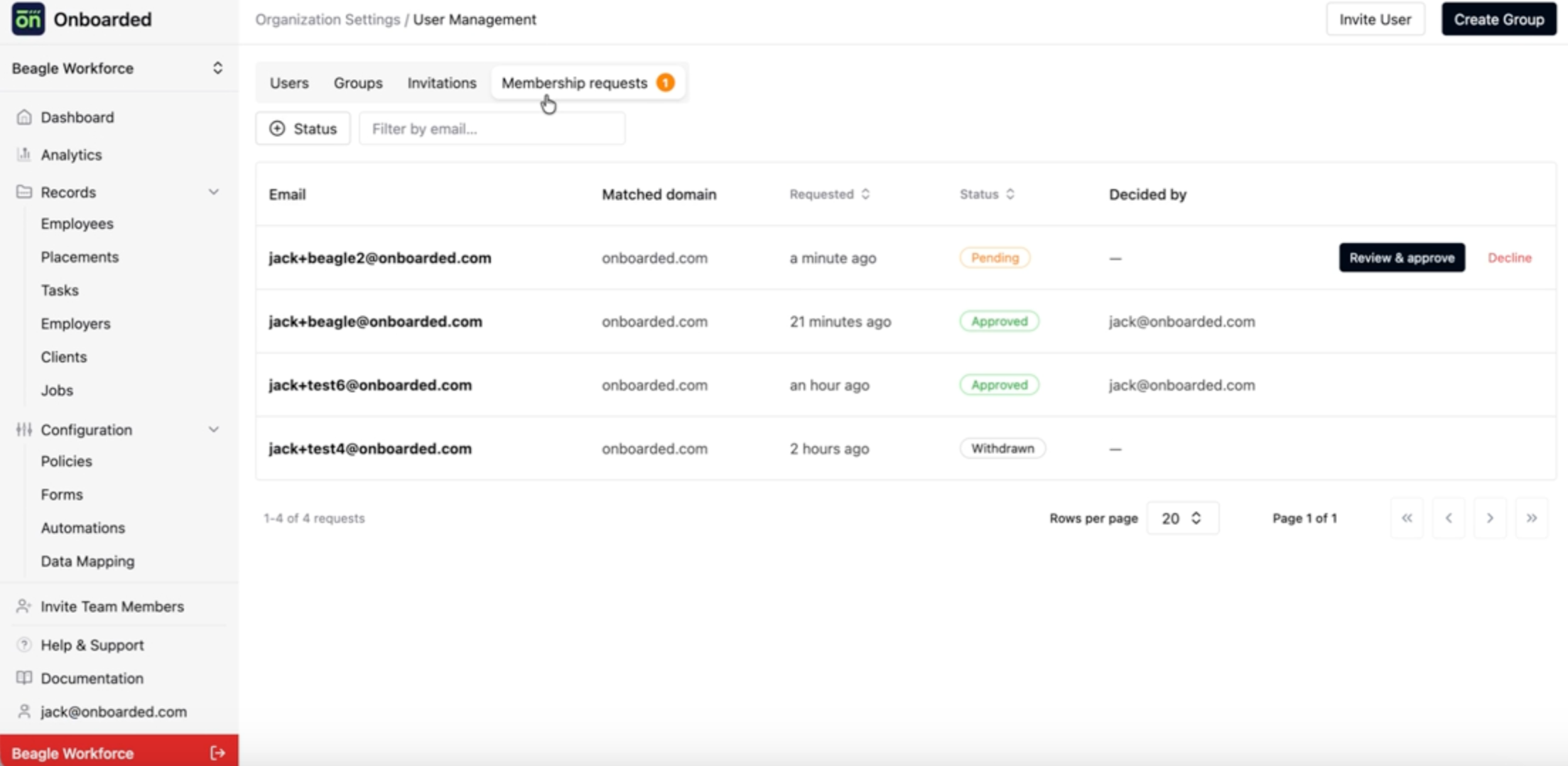This screenshot has width=1568, height=766.
Task: Click the plus circle icon in Status filter
Action: coord(277,128)
